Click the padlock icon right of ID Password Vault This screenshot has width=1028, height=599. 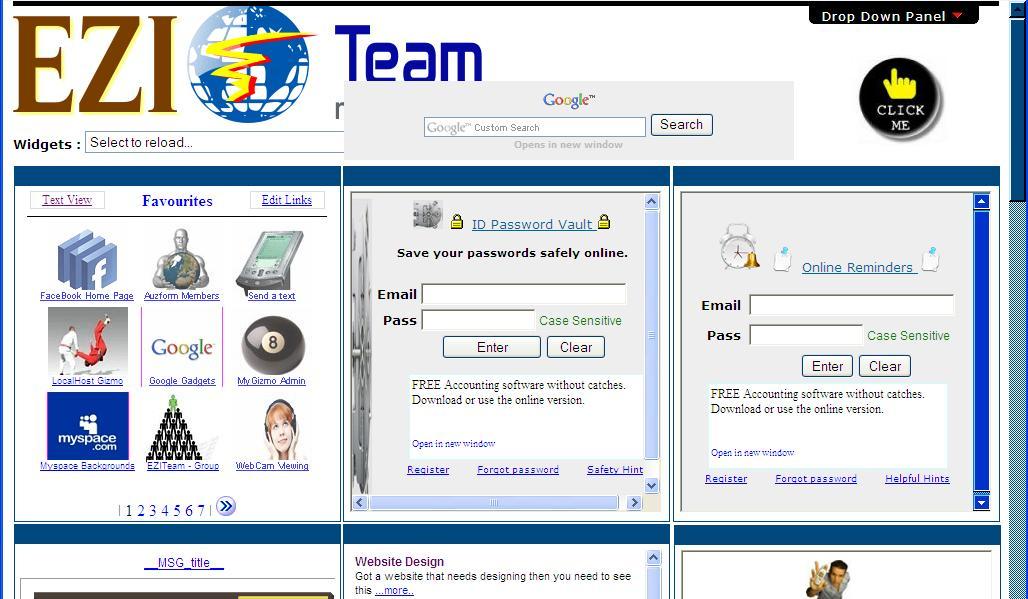pos(604,222)
